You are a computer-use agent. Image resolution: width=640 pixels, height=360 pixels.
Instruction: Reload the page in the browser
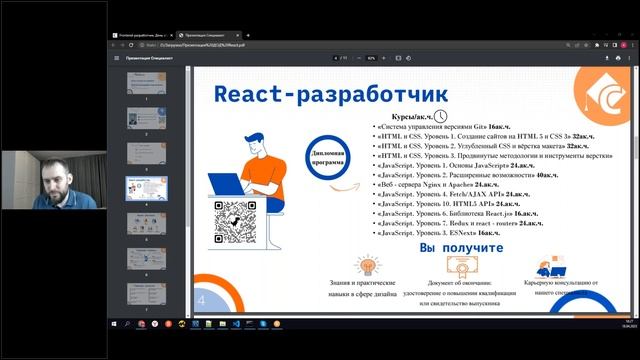(131, 45)
